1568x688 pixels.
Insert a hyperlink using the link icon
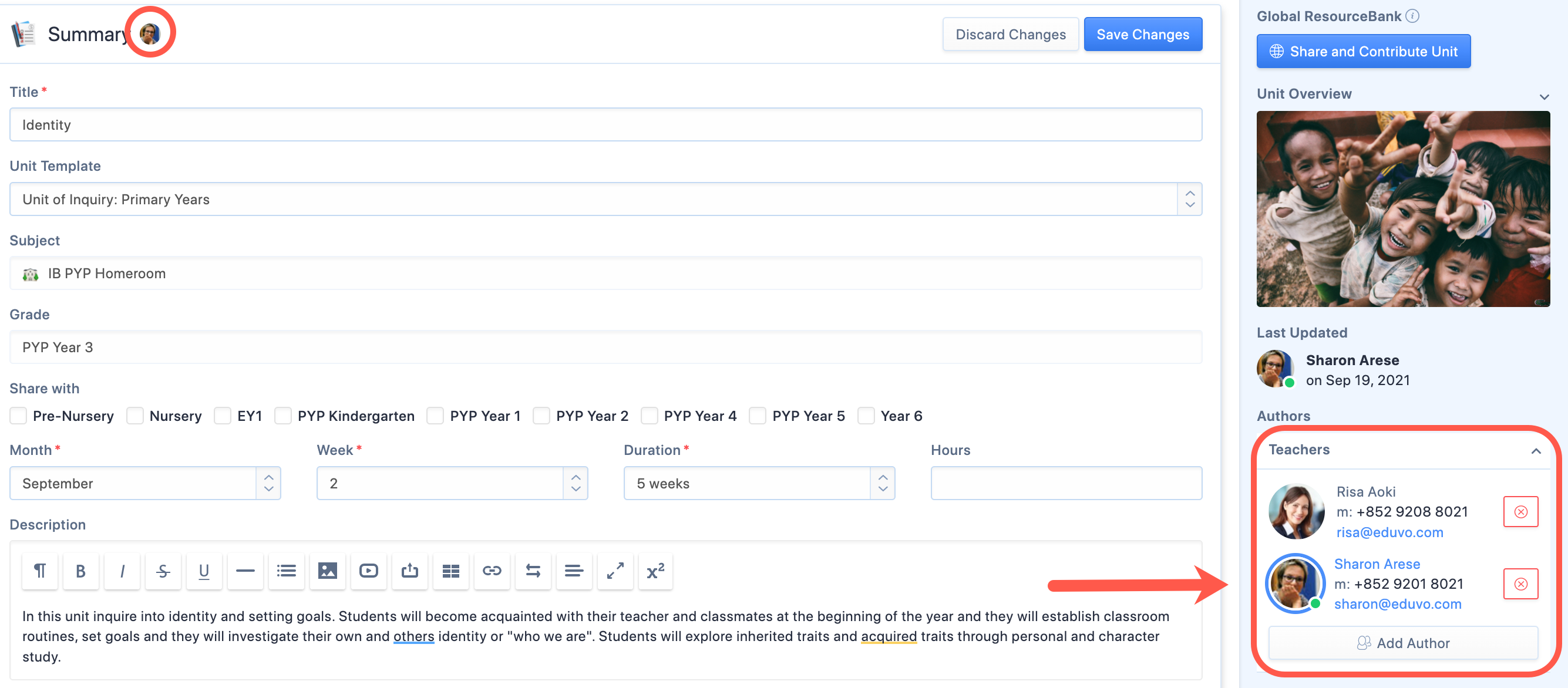point(492,571)
